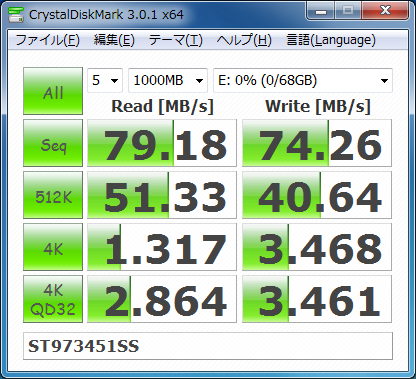This screenshot has width=416, height=379.
Task: Open the ヘルプ(H) menu
Action: [x=244, y=40]
